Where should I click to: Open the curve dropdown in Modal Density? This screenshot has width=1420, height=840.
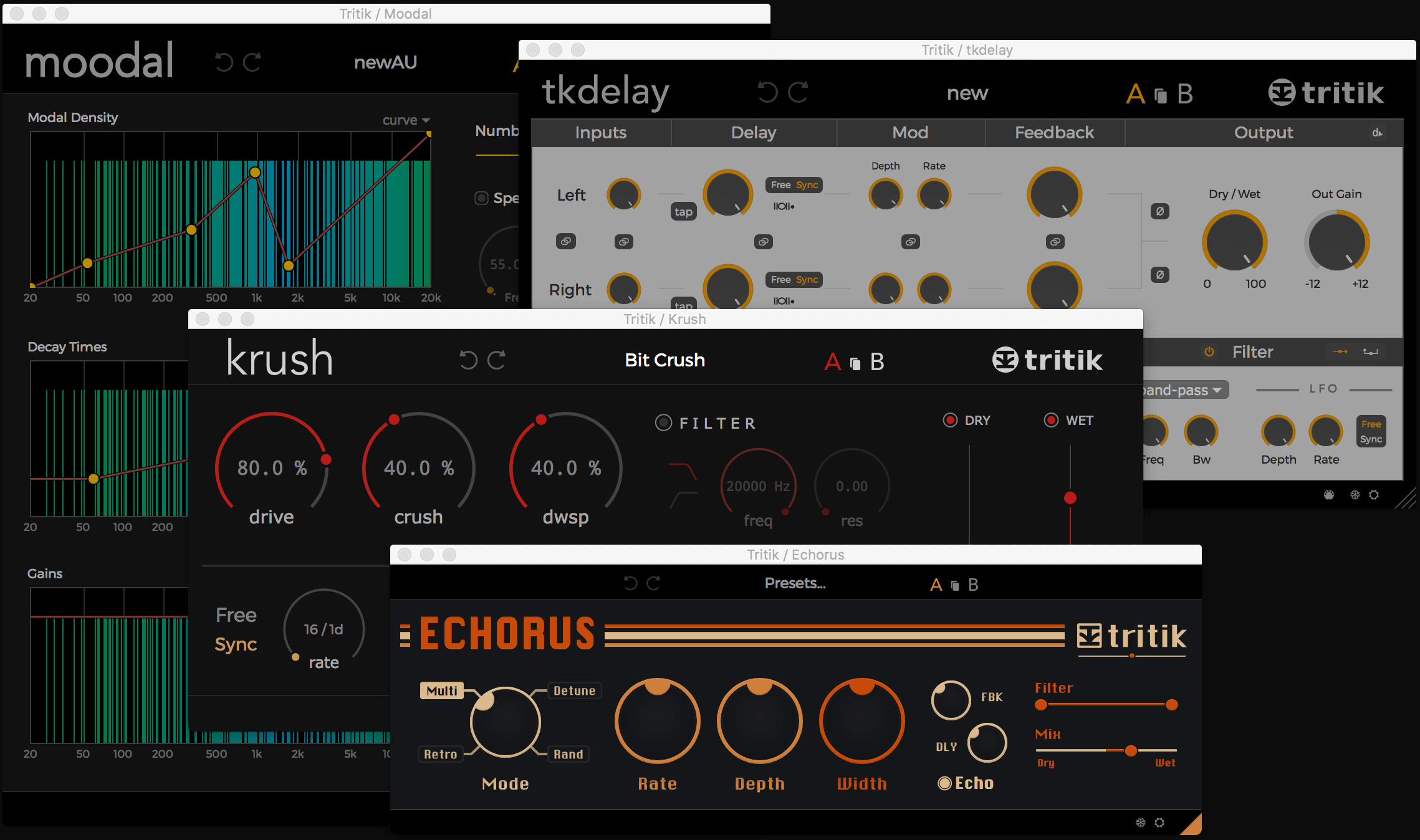click(406, 120)
